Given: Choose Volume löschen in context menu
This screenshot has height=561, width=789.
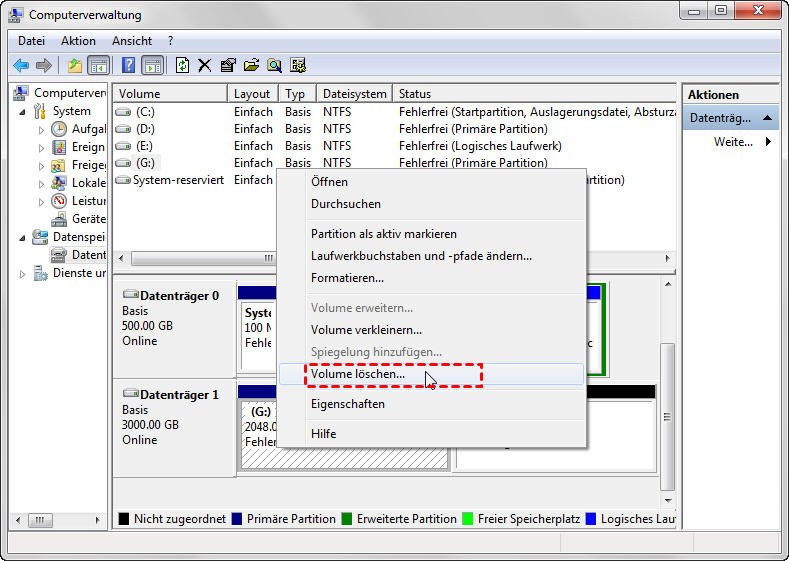Looking at the screenshot, I should click(x=432, y=374).
